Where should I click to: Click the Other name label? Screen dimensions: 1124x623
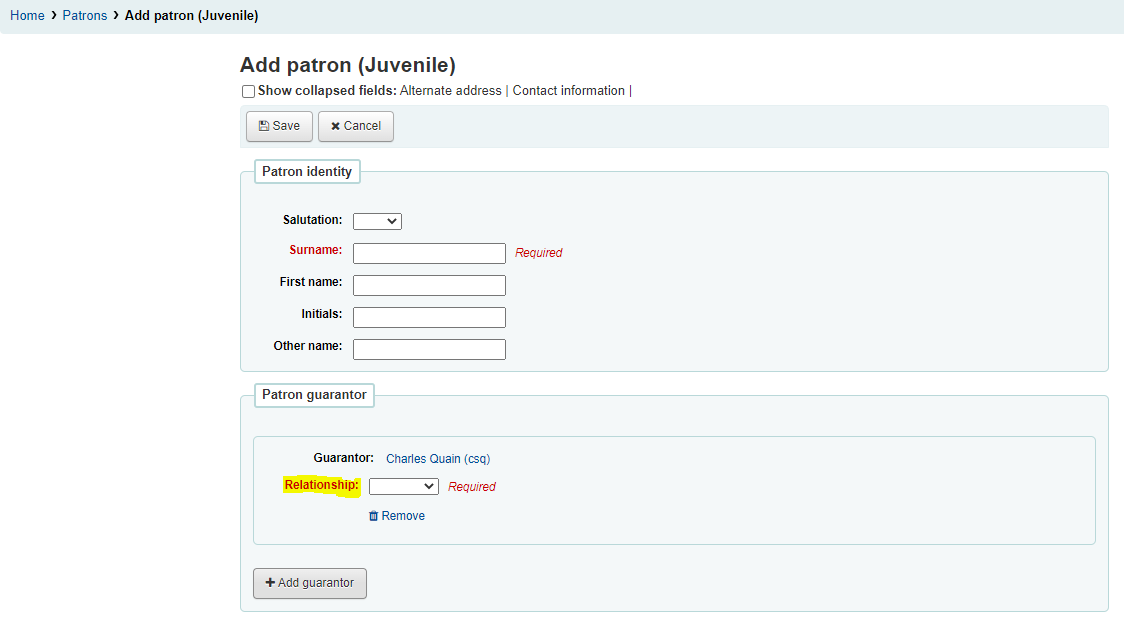[308, 346]
